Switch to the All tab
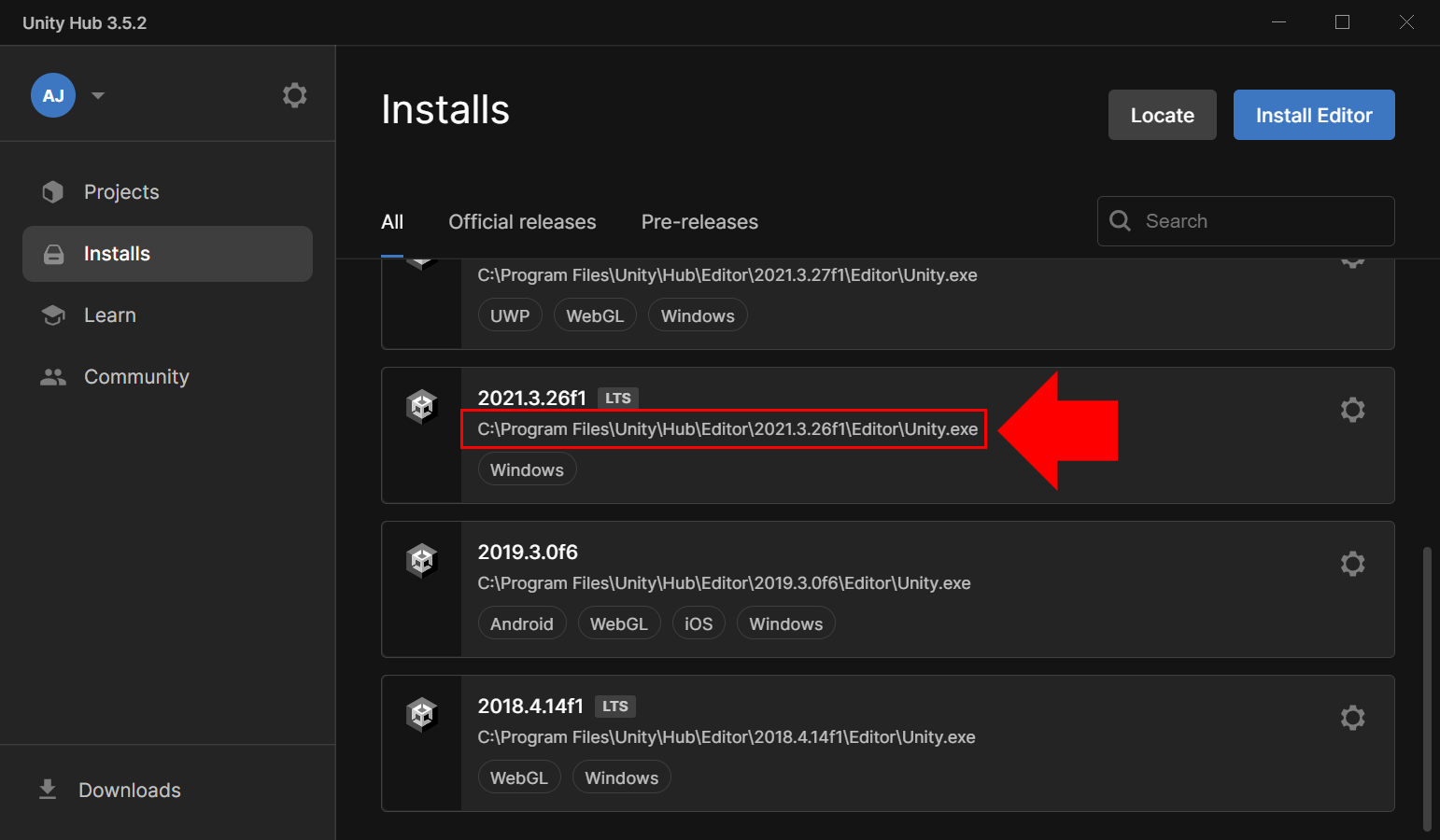1440x840 pixels. (x=392, y=222)
